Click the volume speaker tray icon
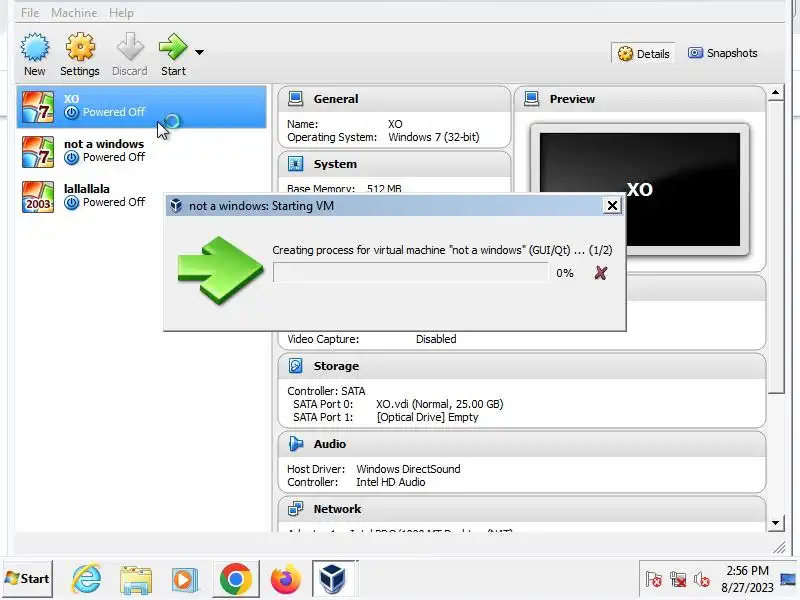The width and height of the screenshot is (800, 600). [702, 580]
